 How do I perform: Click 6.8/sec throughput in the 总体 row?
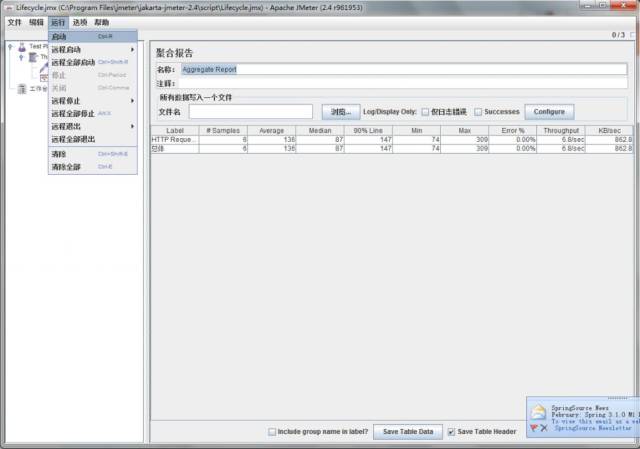coord(561,149)
